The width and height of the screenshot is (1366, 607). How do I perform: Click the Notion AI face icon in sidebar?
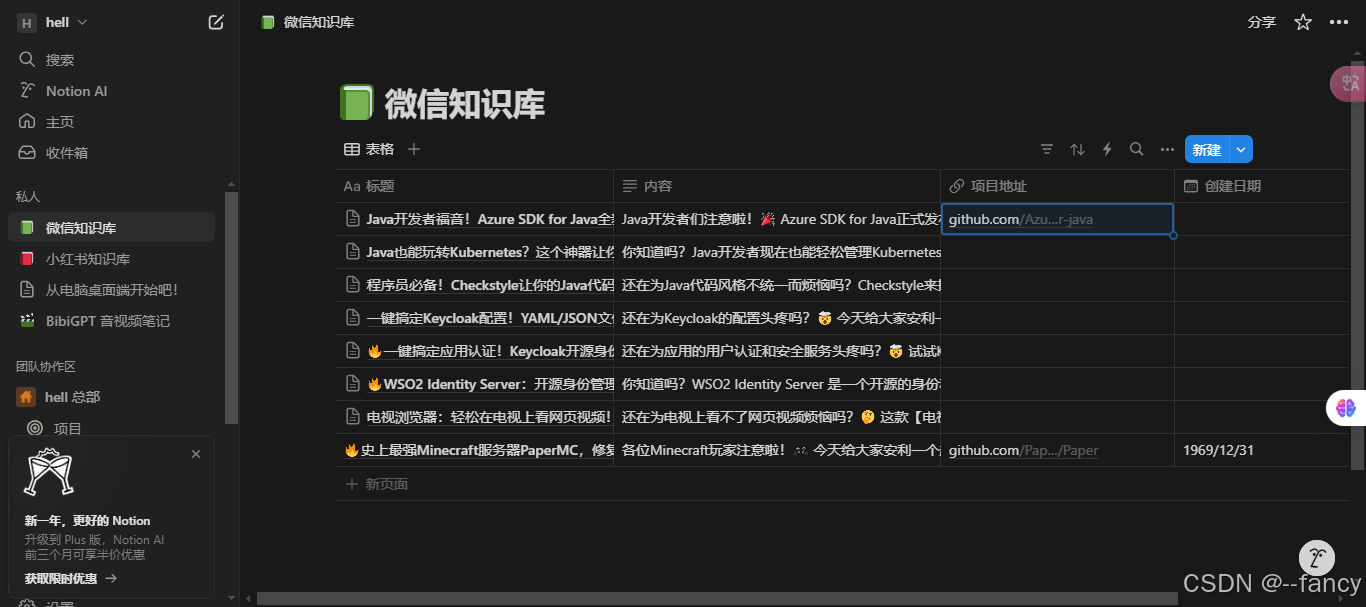[x=27, y=91]
